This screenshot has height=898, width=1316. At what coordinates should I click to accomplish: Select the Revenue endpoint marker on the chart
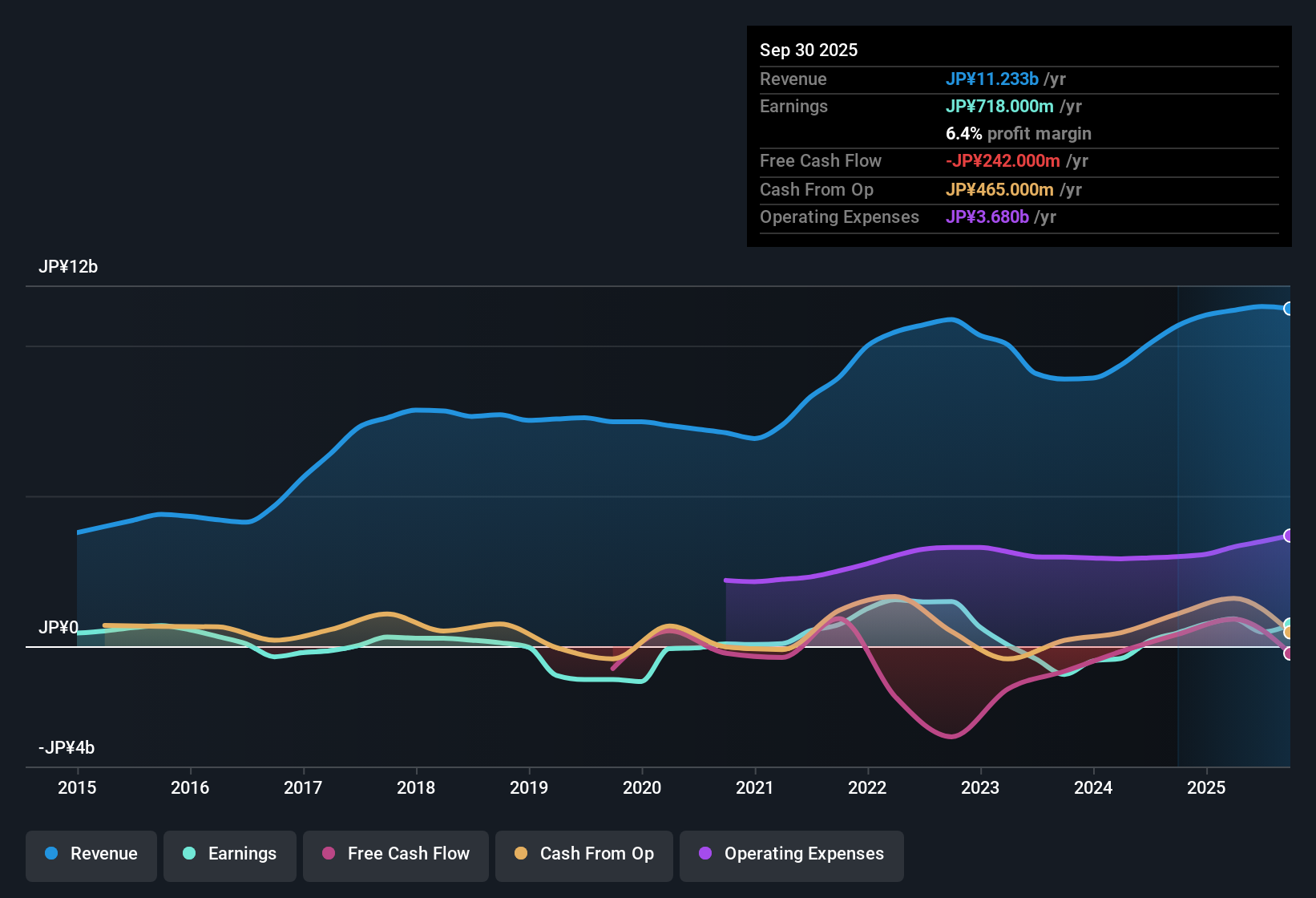coord(1289,308)
